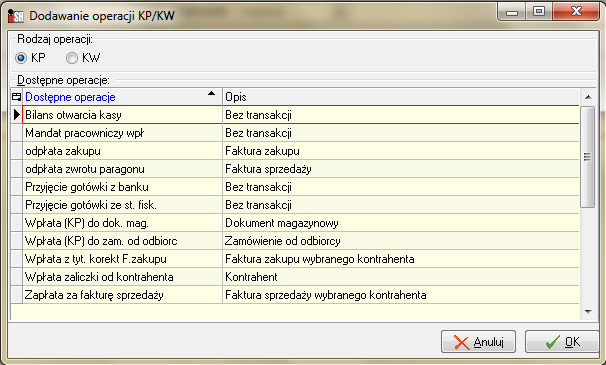Select row odpłata zakupu
Image resolution: width=606 pixels, height=365 pixels.
pyautogui.click(x=301, y=151)
